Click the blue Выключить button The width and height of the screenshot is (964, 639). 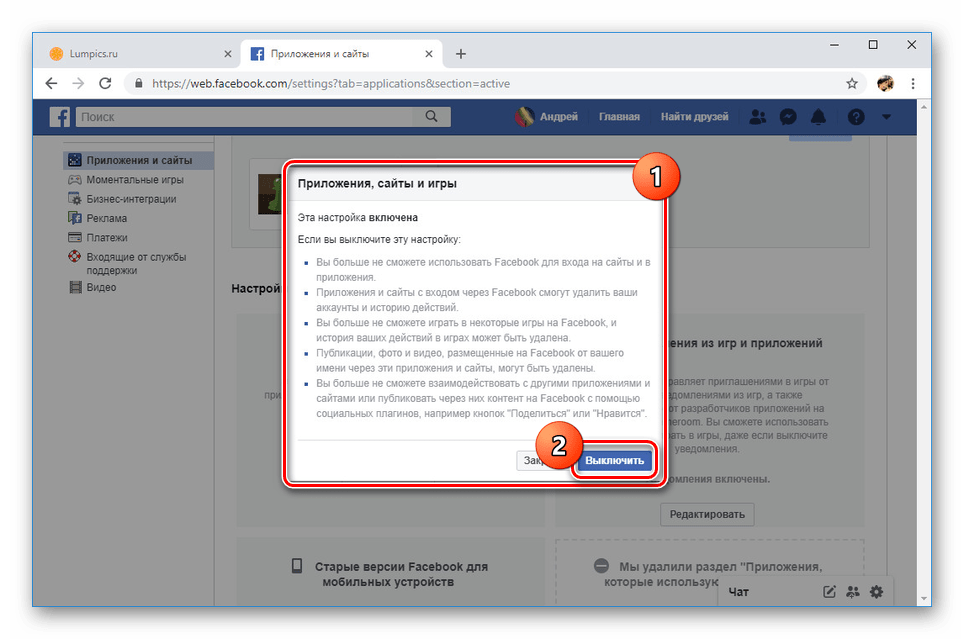coord(614,460)
